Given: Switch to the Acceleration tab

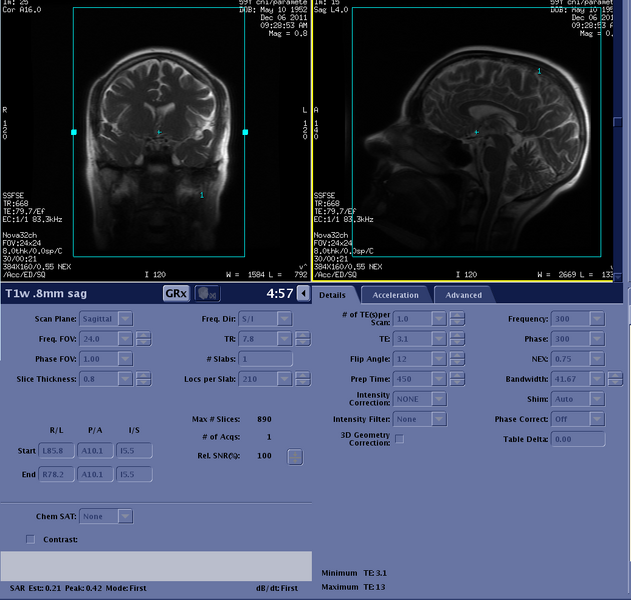Looking at the screenshot, I should click(396, 295).
